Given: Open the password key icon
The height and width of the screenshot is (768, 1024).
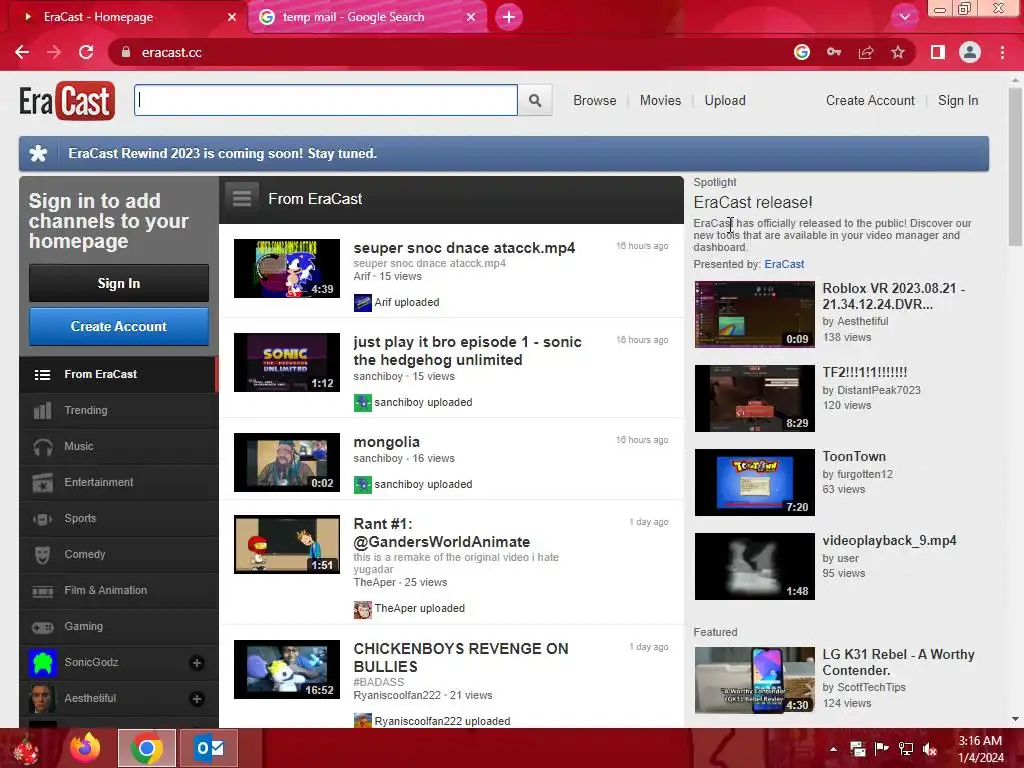Looking at the screenshot, I should click(834, 52).
